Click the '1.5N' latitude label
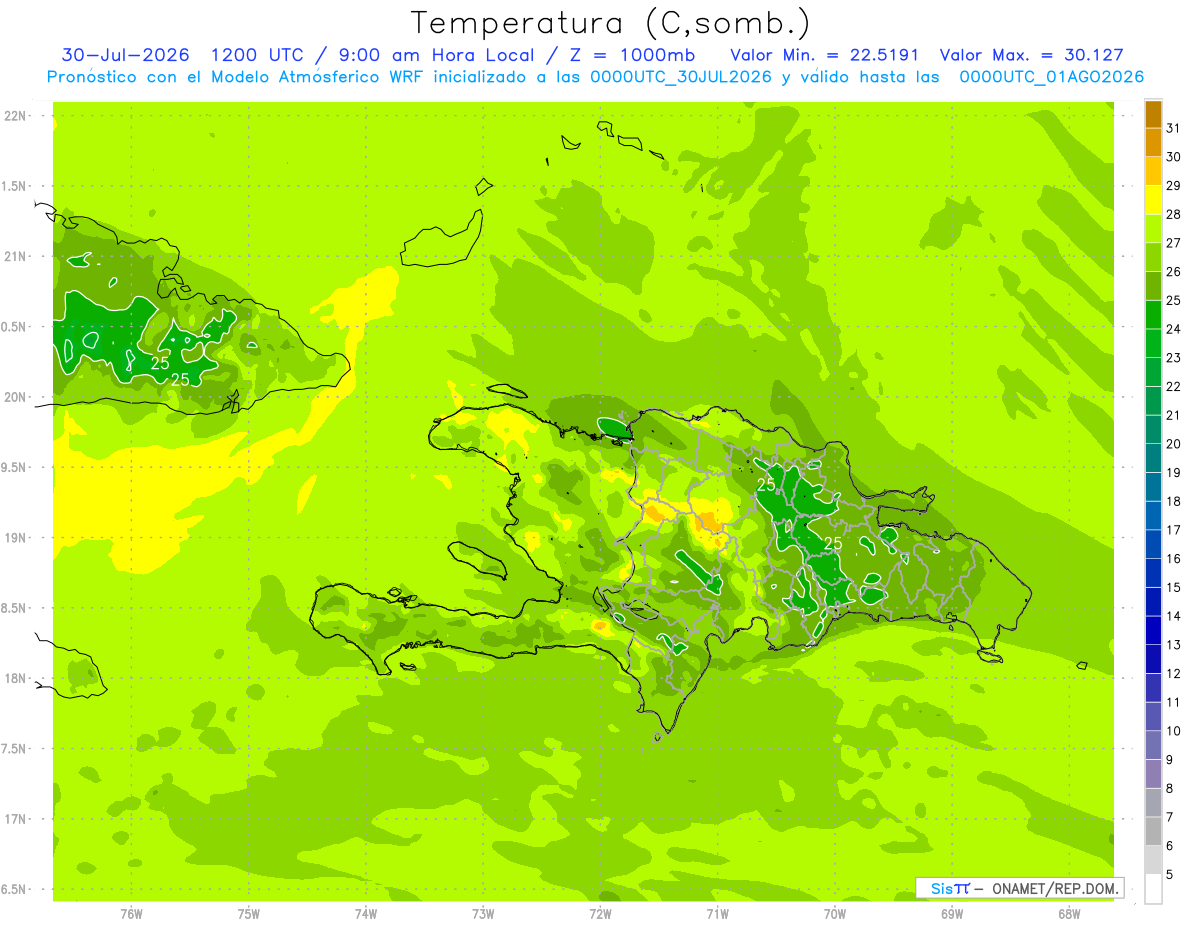This screenshot has height=927, width=1200. (15, 186)
